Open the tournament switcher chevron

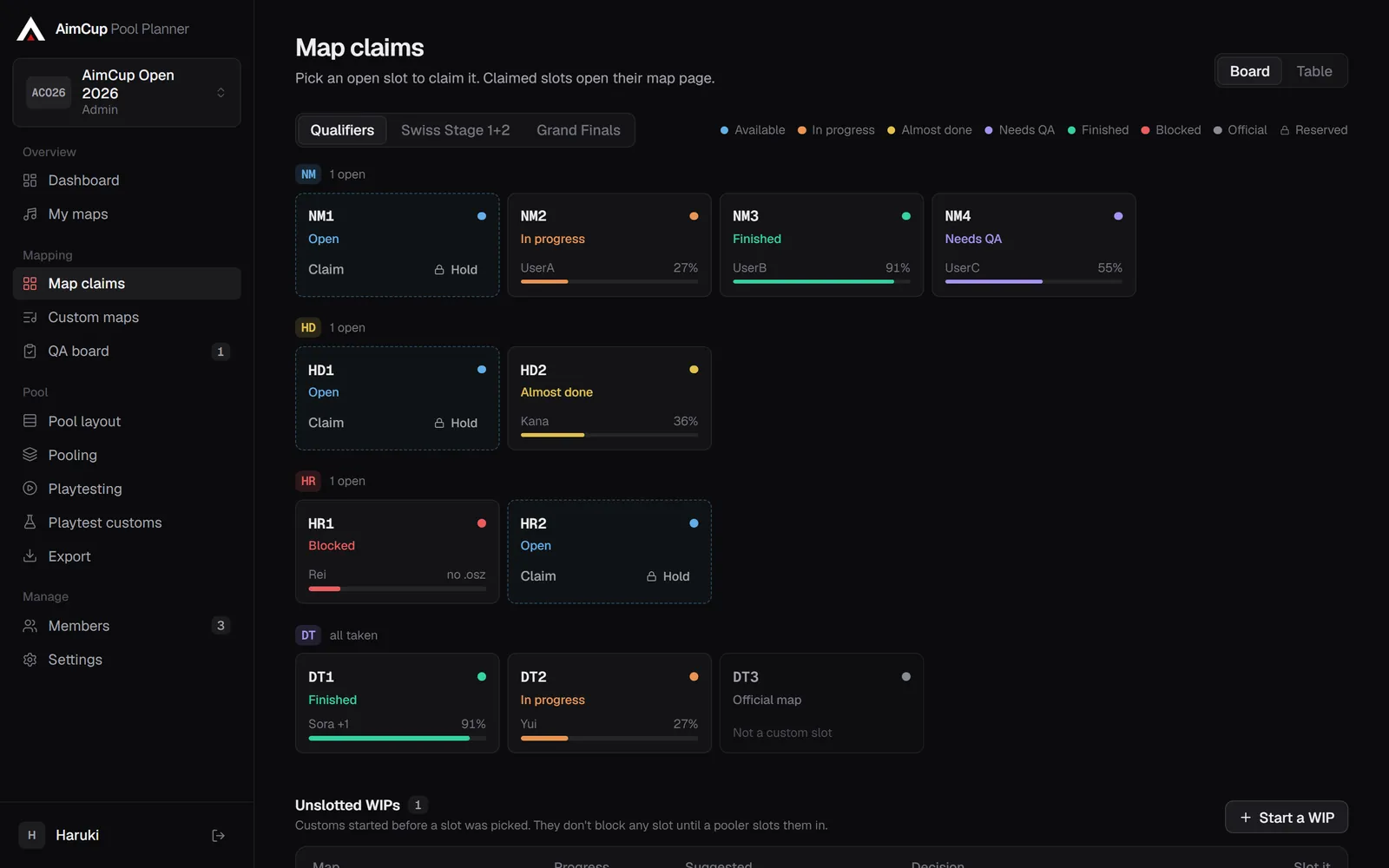pos(221,92)
